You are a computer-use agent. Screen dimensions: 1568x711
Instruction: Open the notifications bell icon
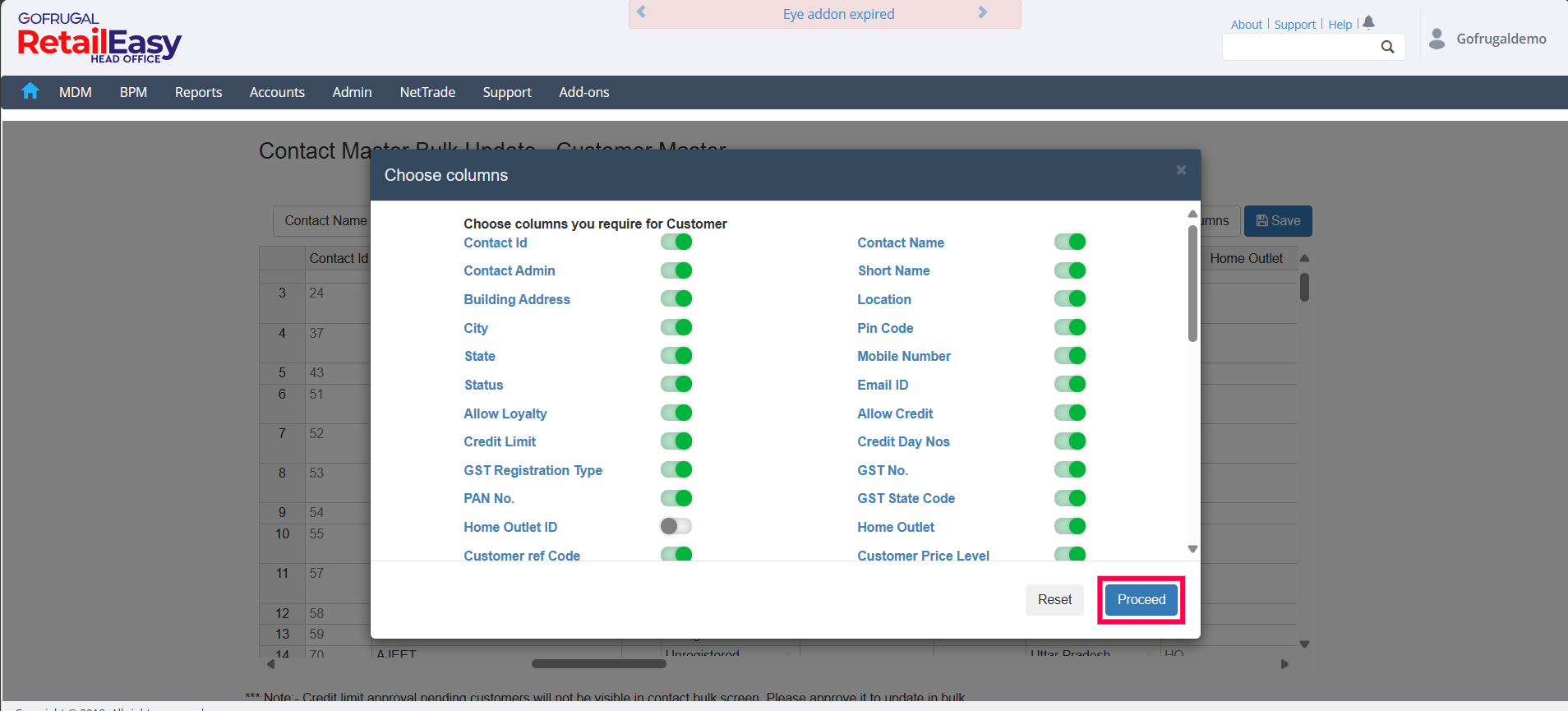(x=1368, y=23)
